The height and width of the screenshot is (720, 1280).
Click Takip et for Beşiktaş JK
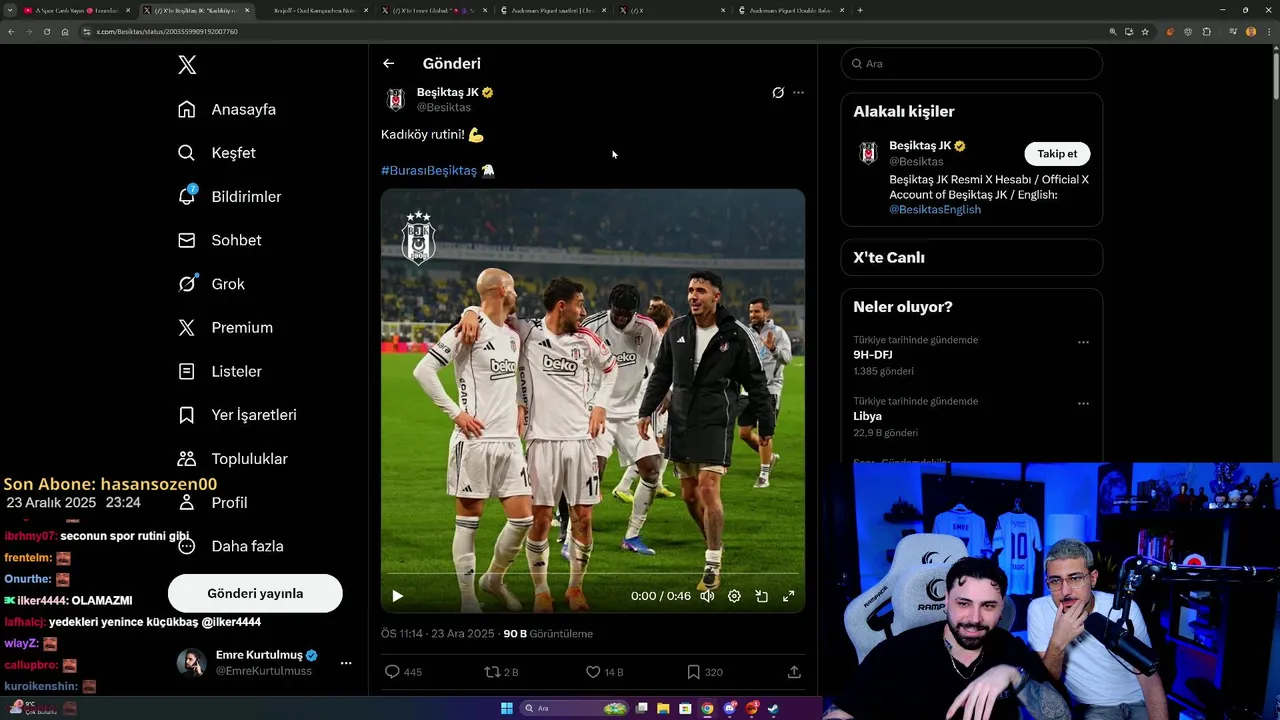1057,154
